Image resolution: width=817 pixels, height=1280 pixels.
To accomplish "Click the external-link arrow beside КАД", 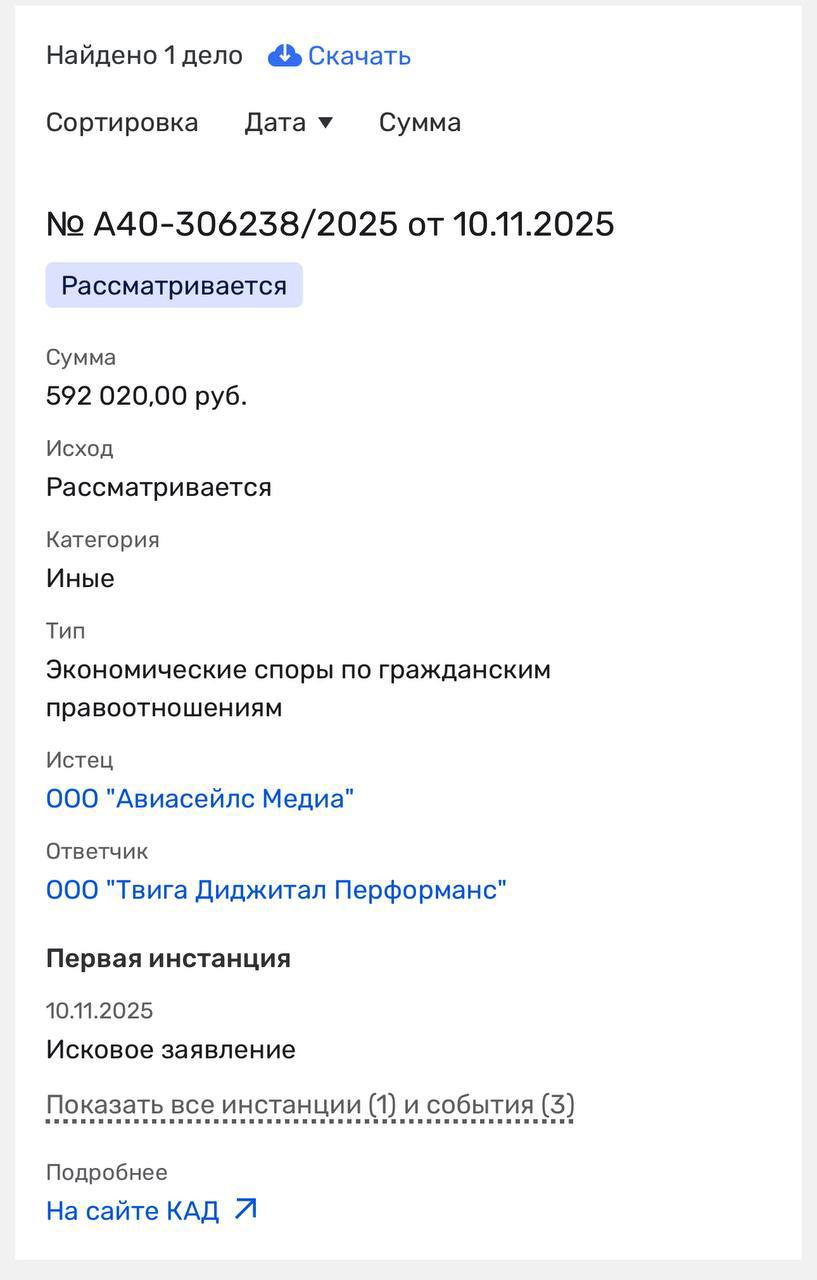I will pos(245,1209).
